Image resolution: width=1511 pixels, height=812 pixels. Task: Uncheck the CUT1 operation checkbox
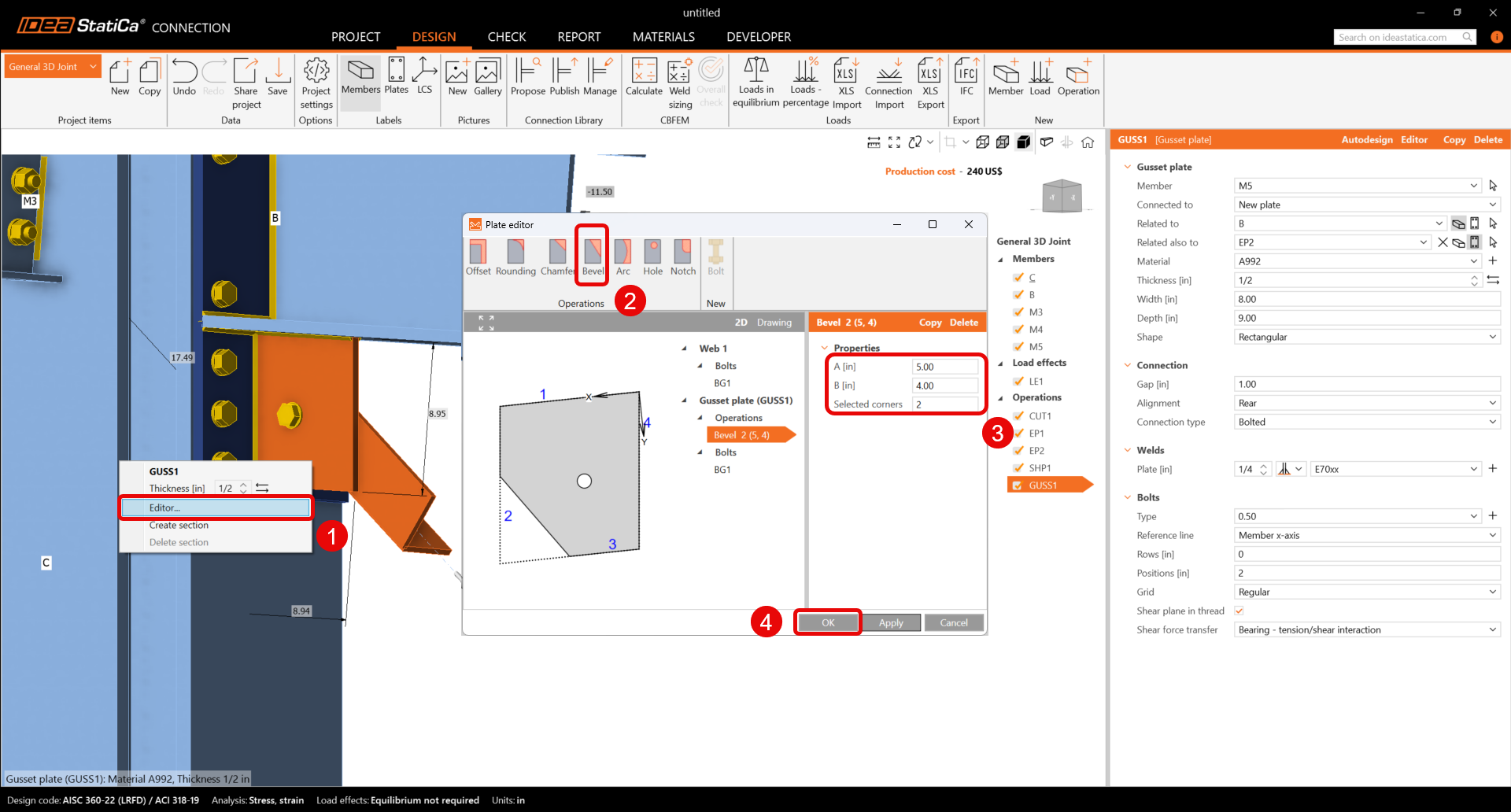(x=1019, y=416)
